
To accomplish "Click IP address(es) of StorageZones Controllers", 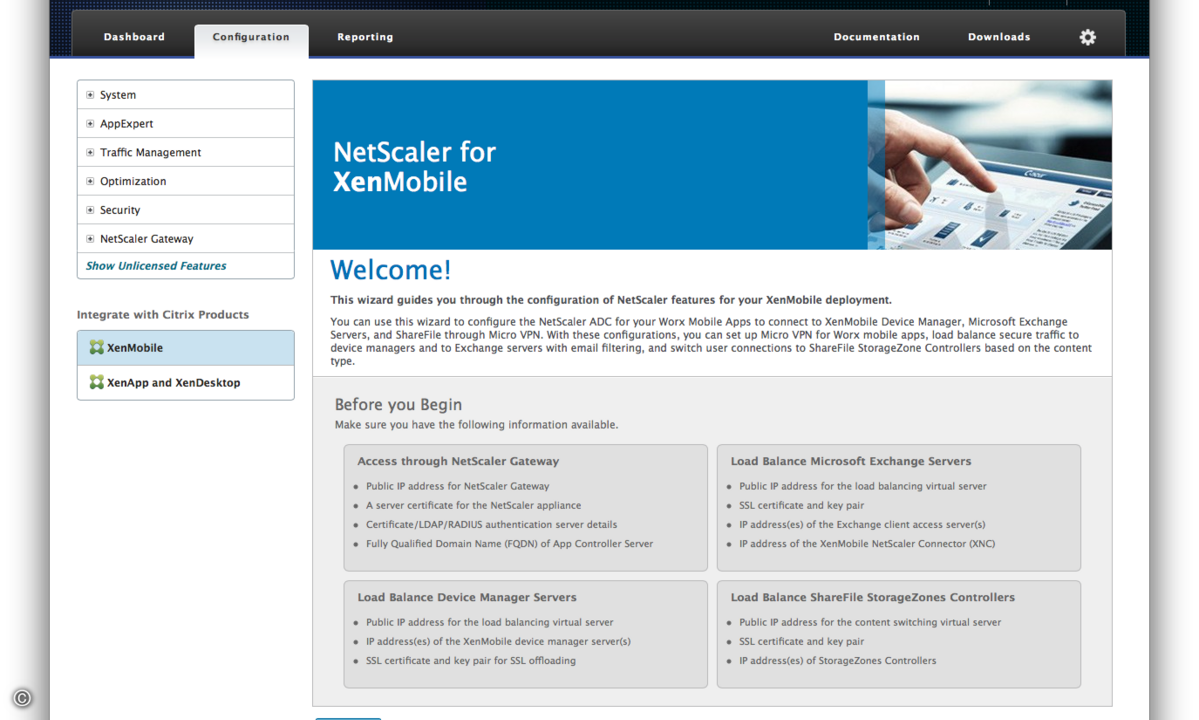I will tap(837, 660).
